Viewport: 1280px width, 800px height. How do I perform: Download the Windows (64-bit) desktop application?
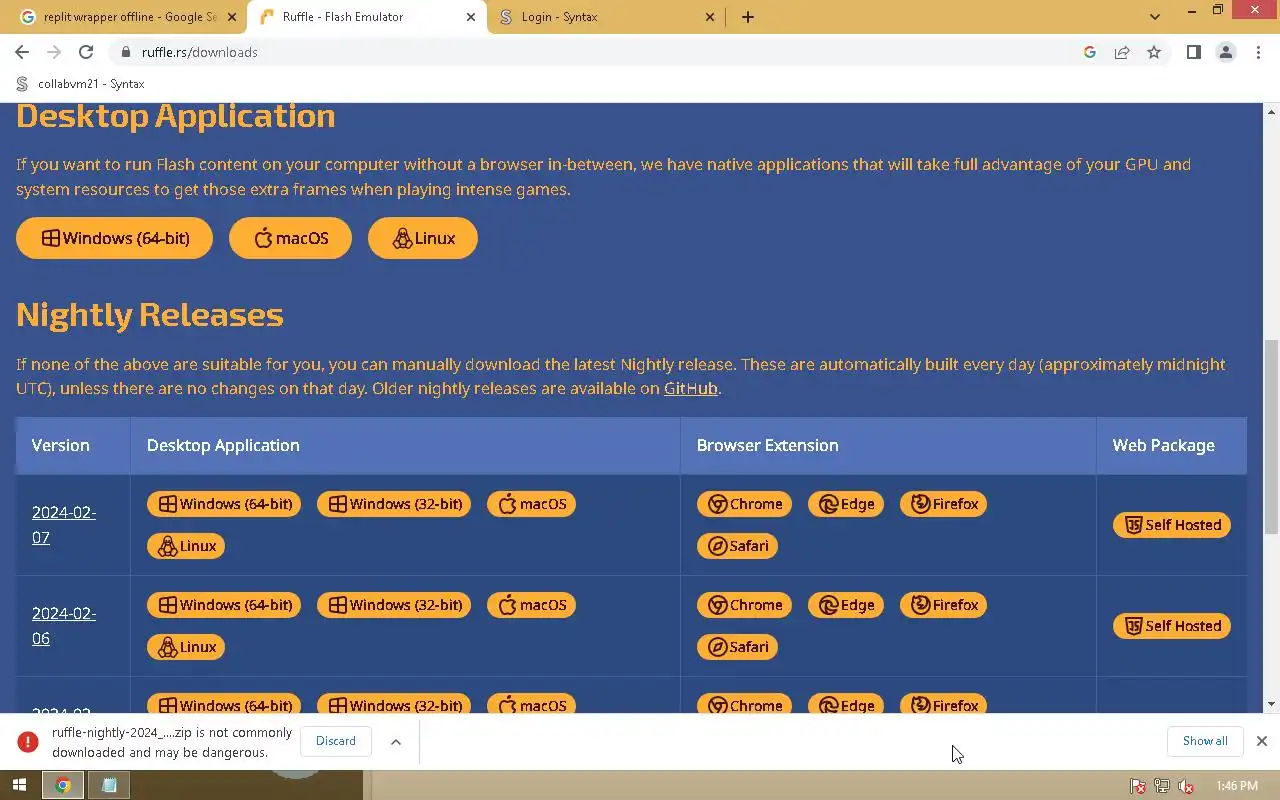(x=114, y=238)
